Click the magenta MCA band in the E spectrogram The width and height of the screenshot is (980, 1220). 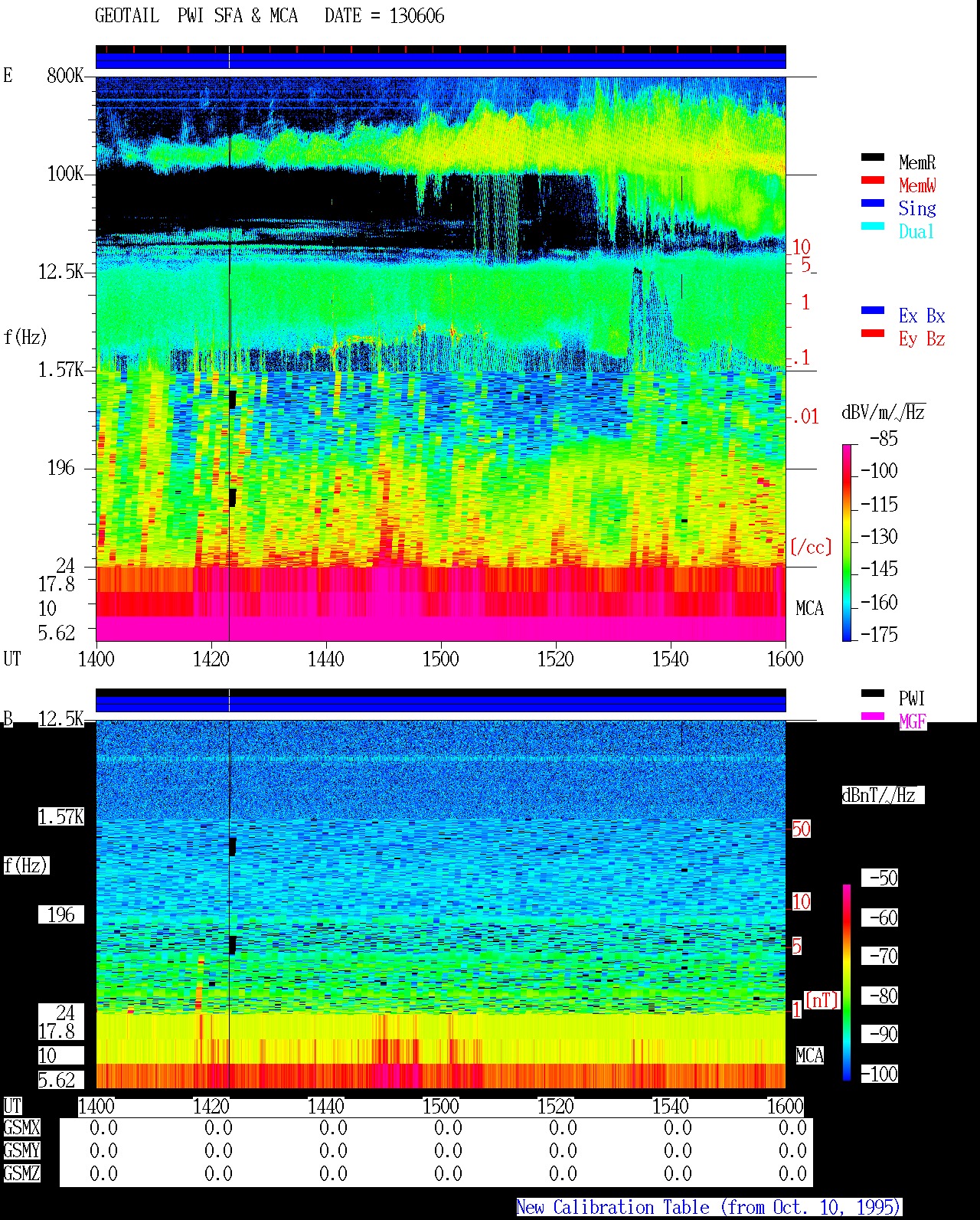coord(441,629)
